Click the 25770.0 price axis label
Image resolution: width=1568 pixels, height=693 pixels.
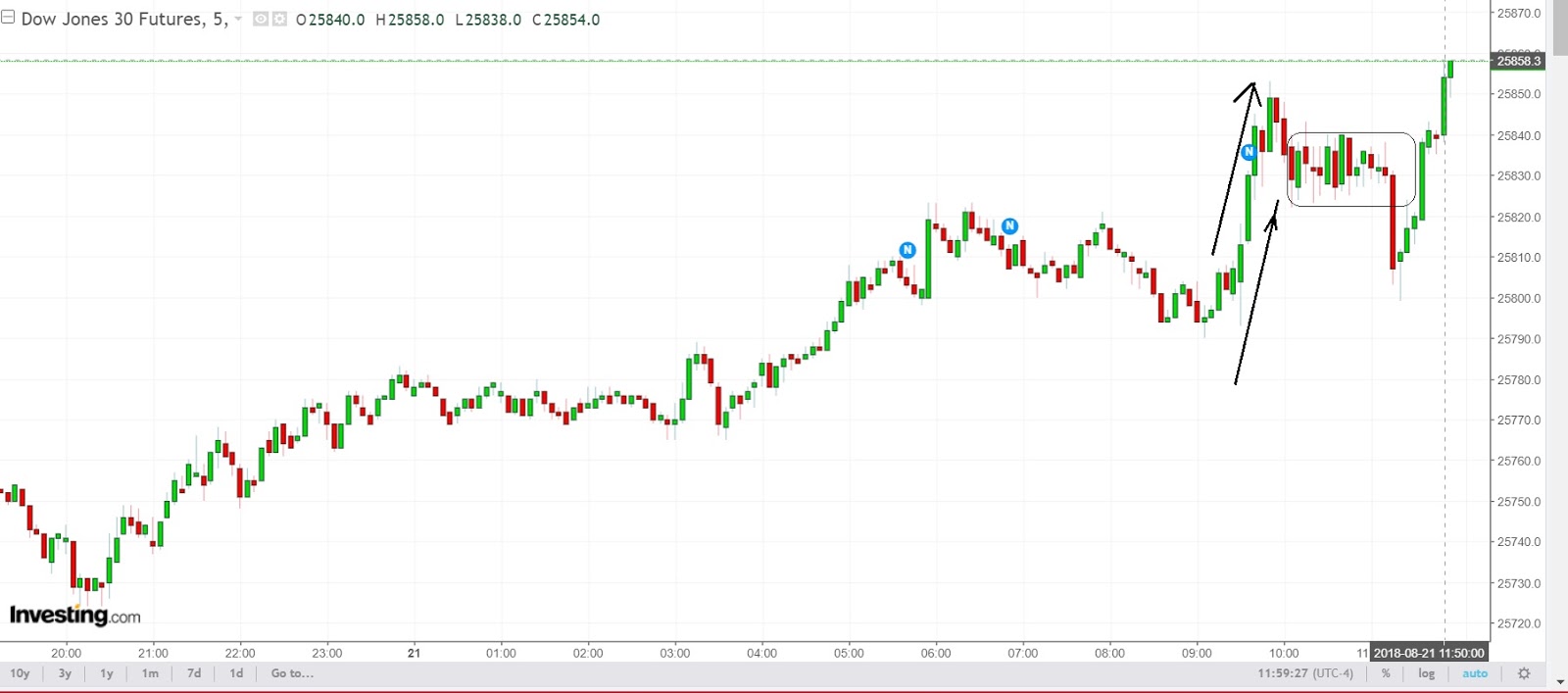[1519, 421]
